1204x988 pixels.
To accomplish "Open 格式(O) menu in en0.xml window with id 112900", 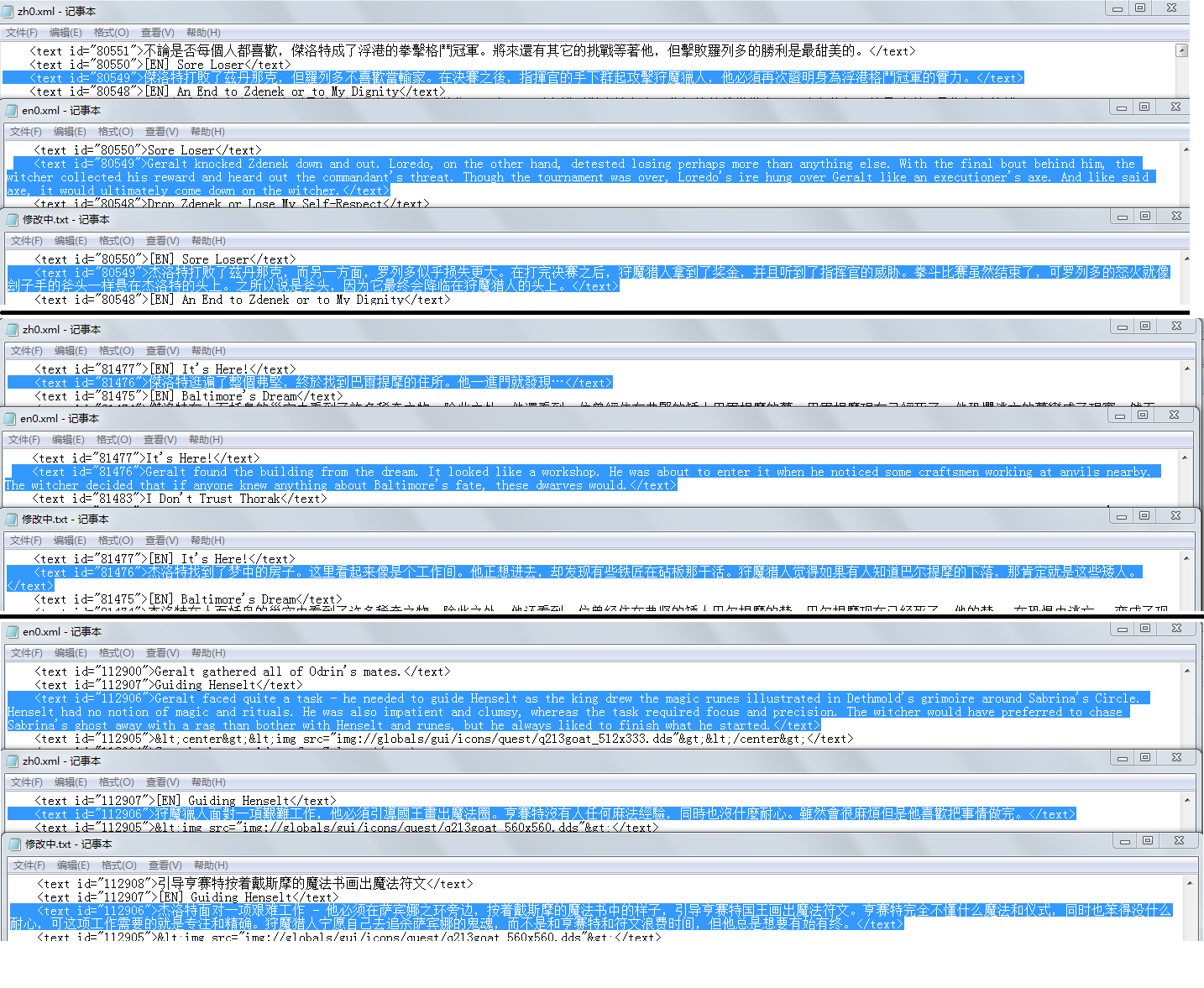I will (x=116, y=653).
